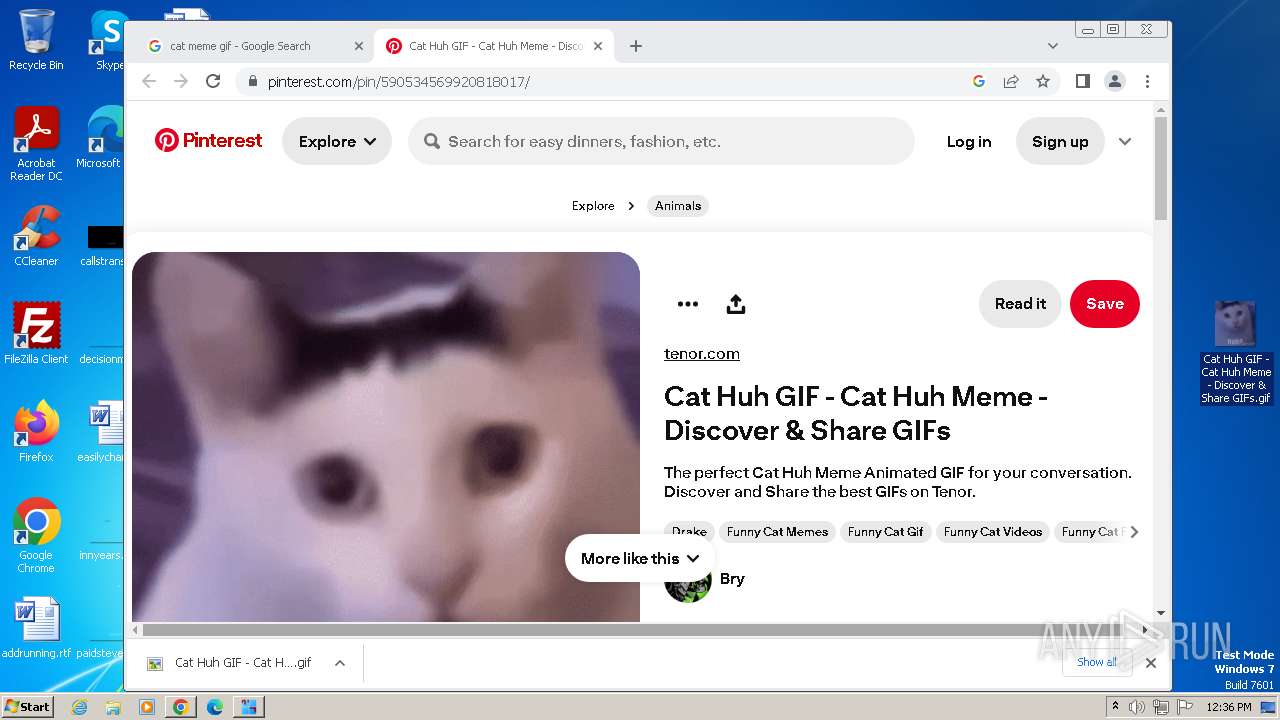This screenshot has width=1280, height=720.
Task: Close the Google Search tab
Action: 359,46
